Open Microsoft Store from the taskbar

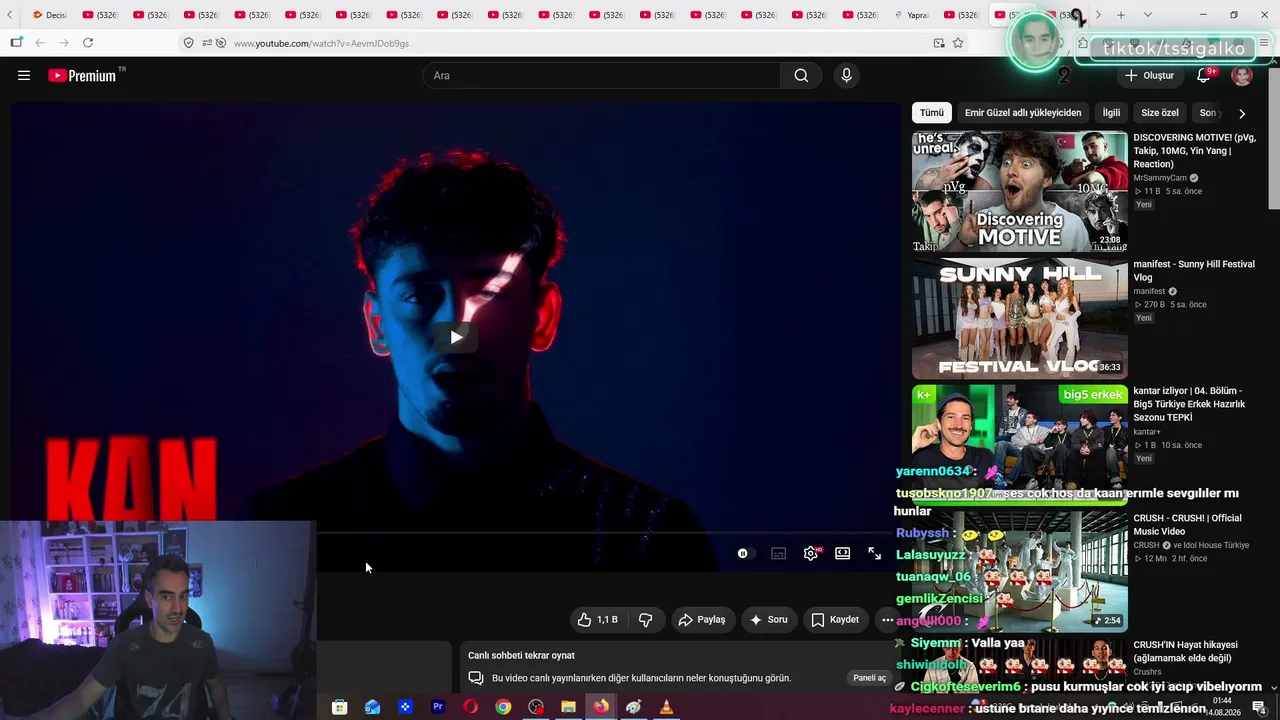point(340,707)
